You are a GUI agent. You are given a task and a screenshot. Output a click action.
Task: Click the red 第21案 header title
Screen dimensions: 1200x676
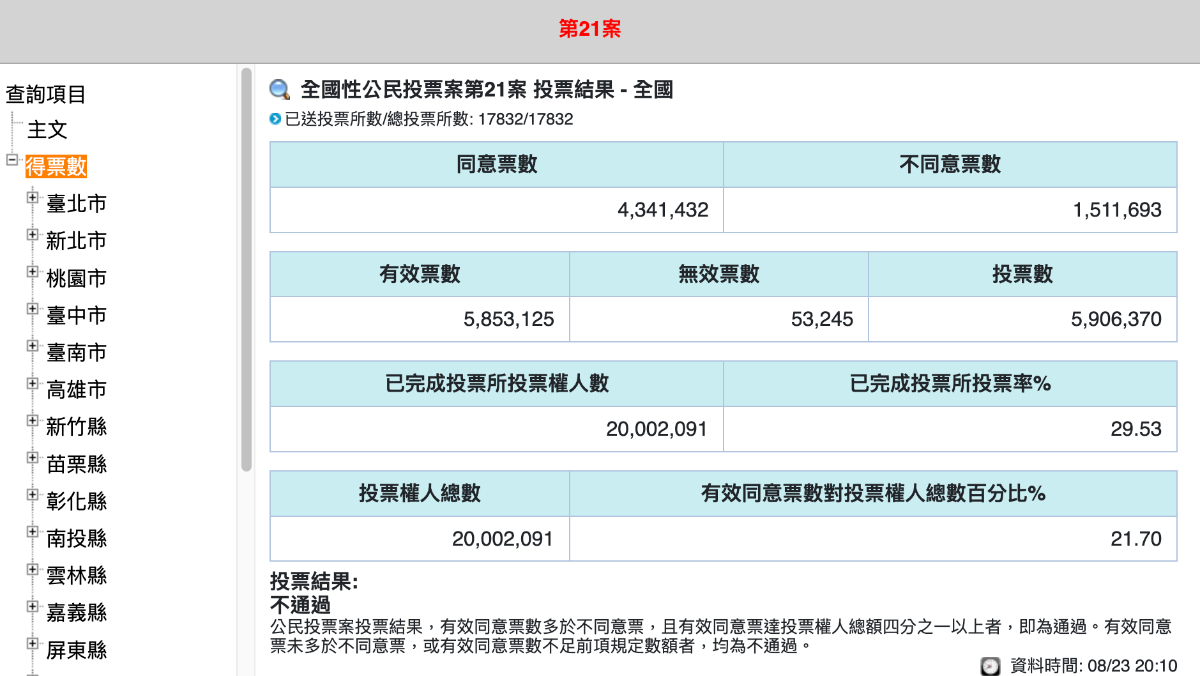click(x=590, y=29)
